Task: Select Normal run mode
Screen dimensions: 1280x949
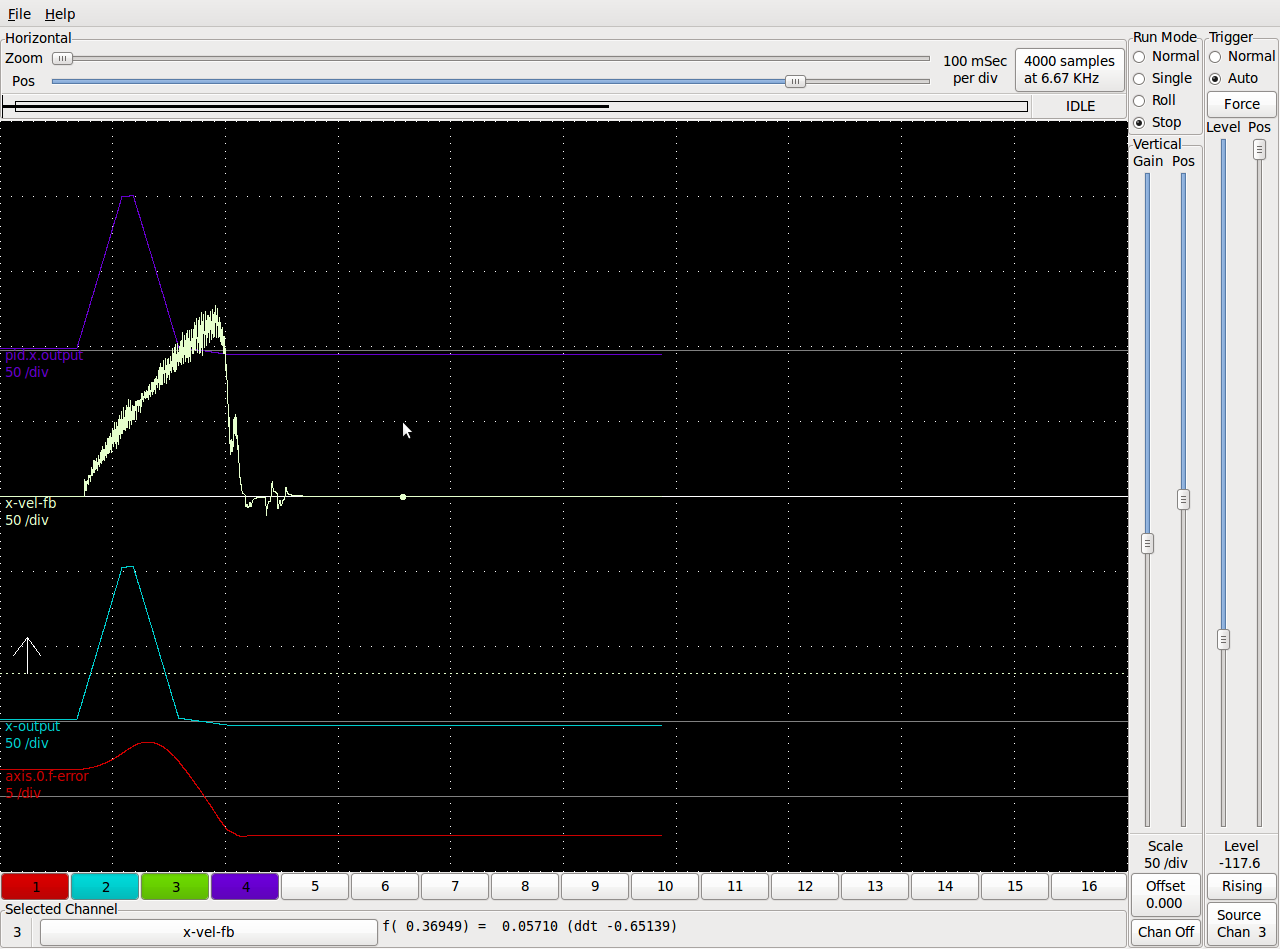Action: pyautogui.click(x=1165, y=56)
